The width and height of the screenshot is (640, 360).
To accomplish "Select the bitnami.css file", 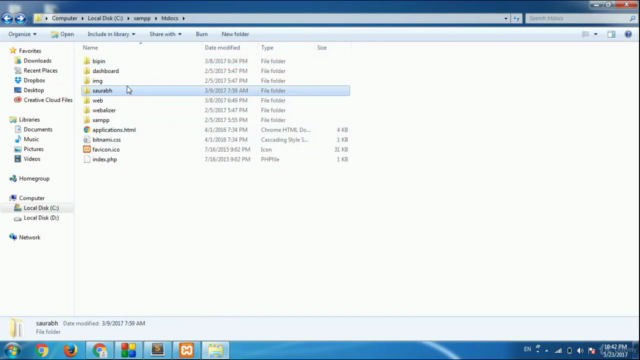I will pyautogui.click(x=106, y=140).
